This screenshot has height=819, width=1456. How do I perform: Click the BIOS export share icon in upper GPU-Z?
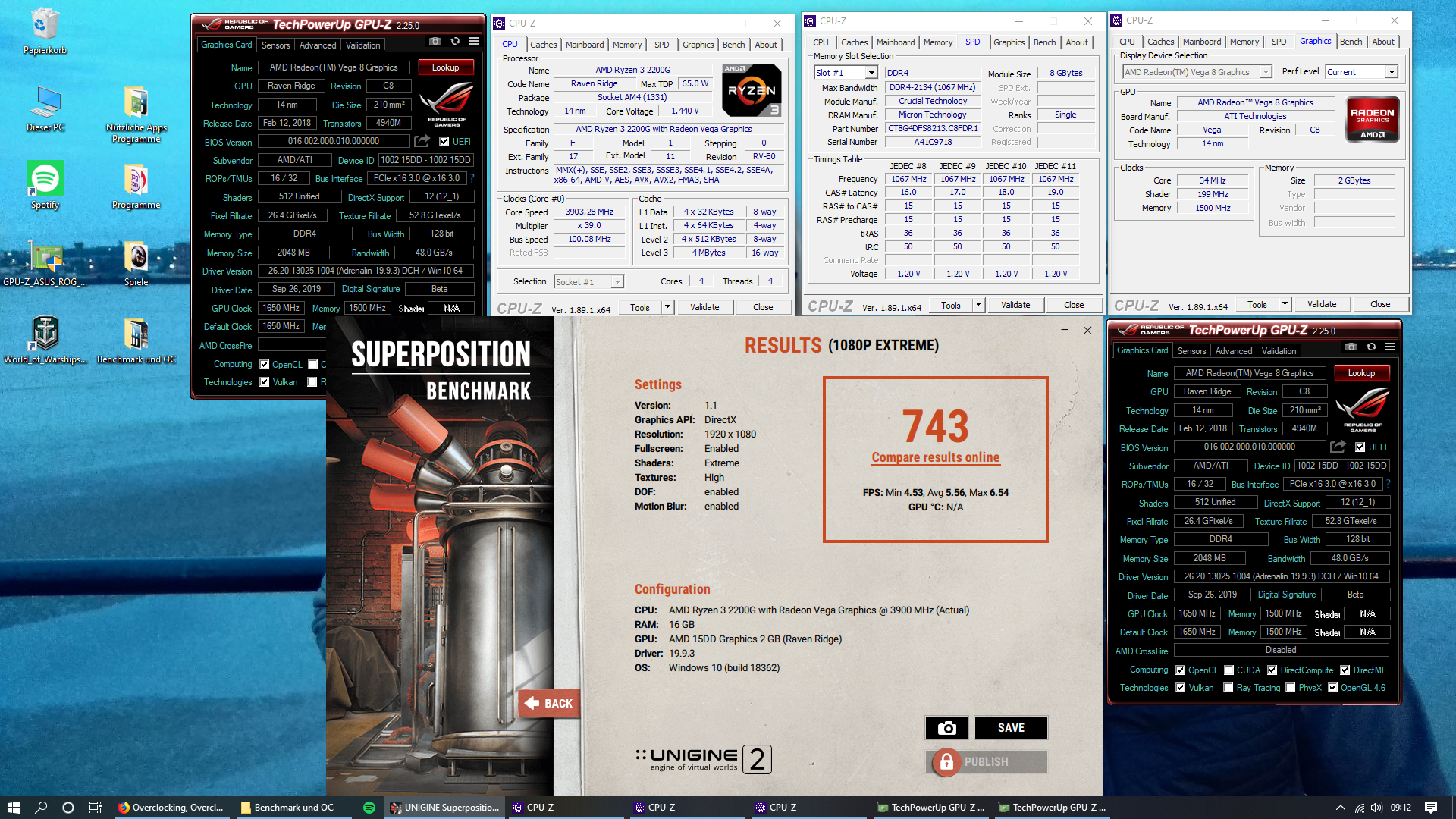pyautogui.click(x=422, y=141)
